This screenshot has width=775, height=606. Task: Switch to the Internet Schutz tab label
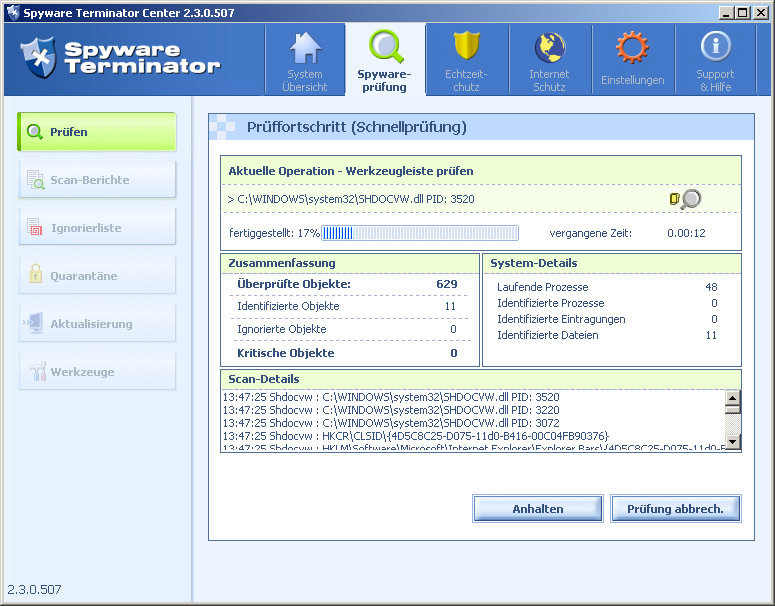549,81
